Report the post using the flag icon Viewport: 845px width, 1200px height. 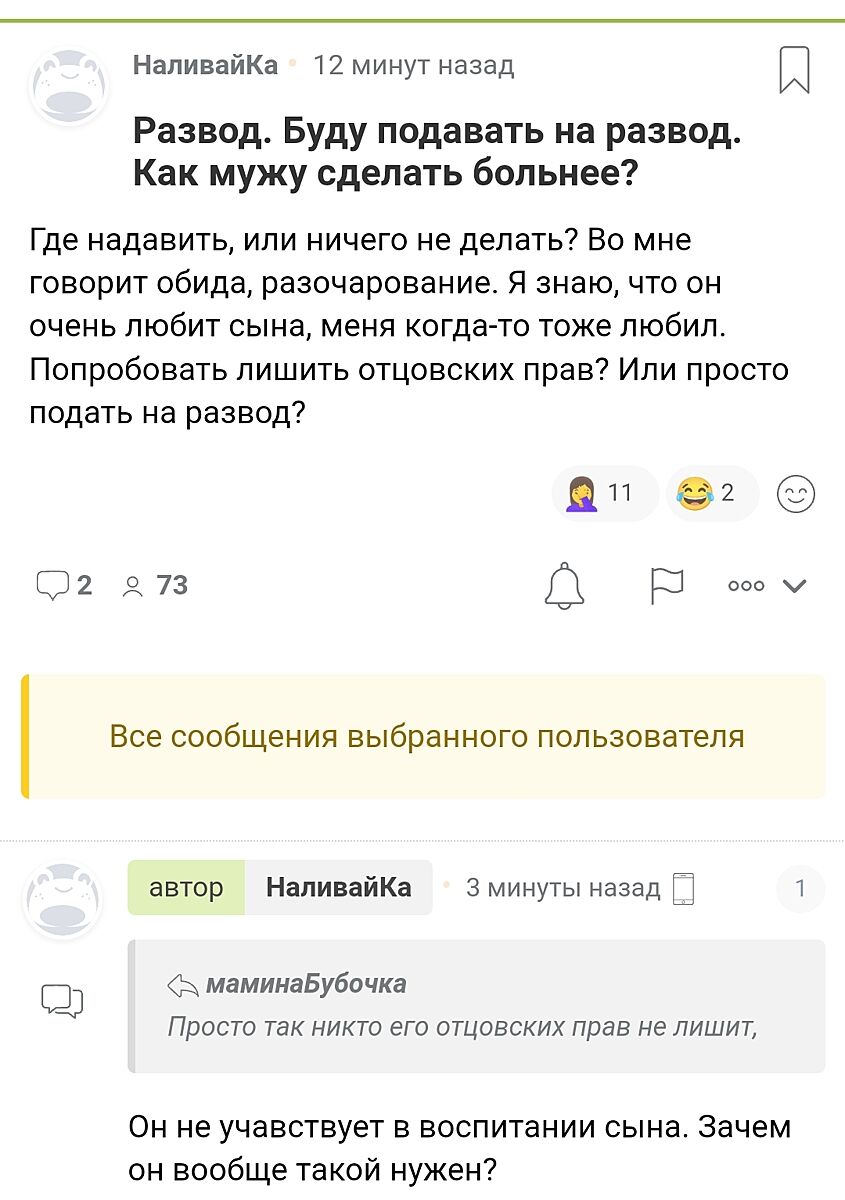[x=666, y=585]
